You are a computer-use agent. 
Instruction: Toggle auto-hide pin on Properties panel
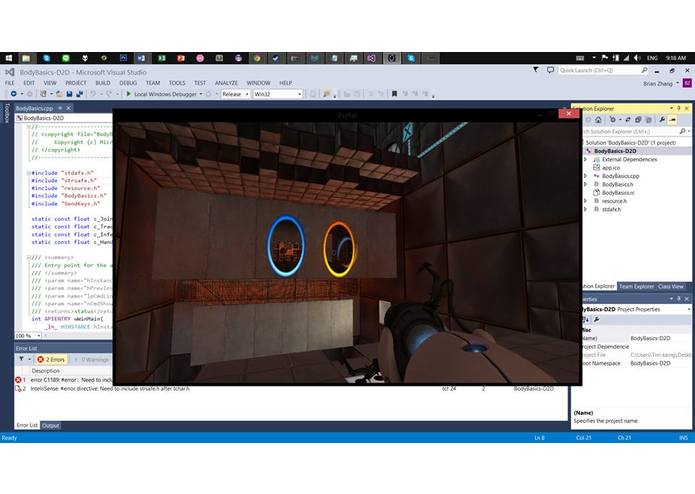(x=679, y=299)
